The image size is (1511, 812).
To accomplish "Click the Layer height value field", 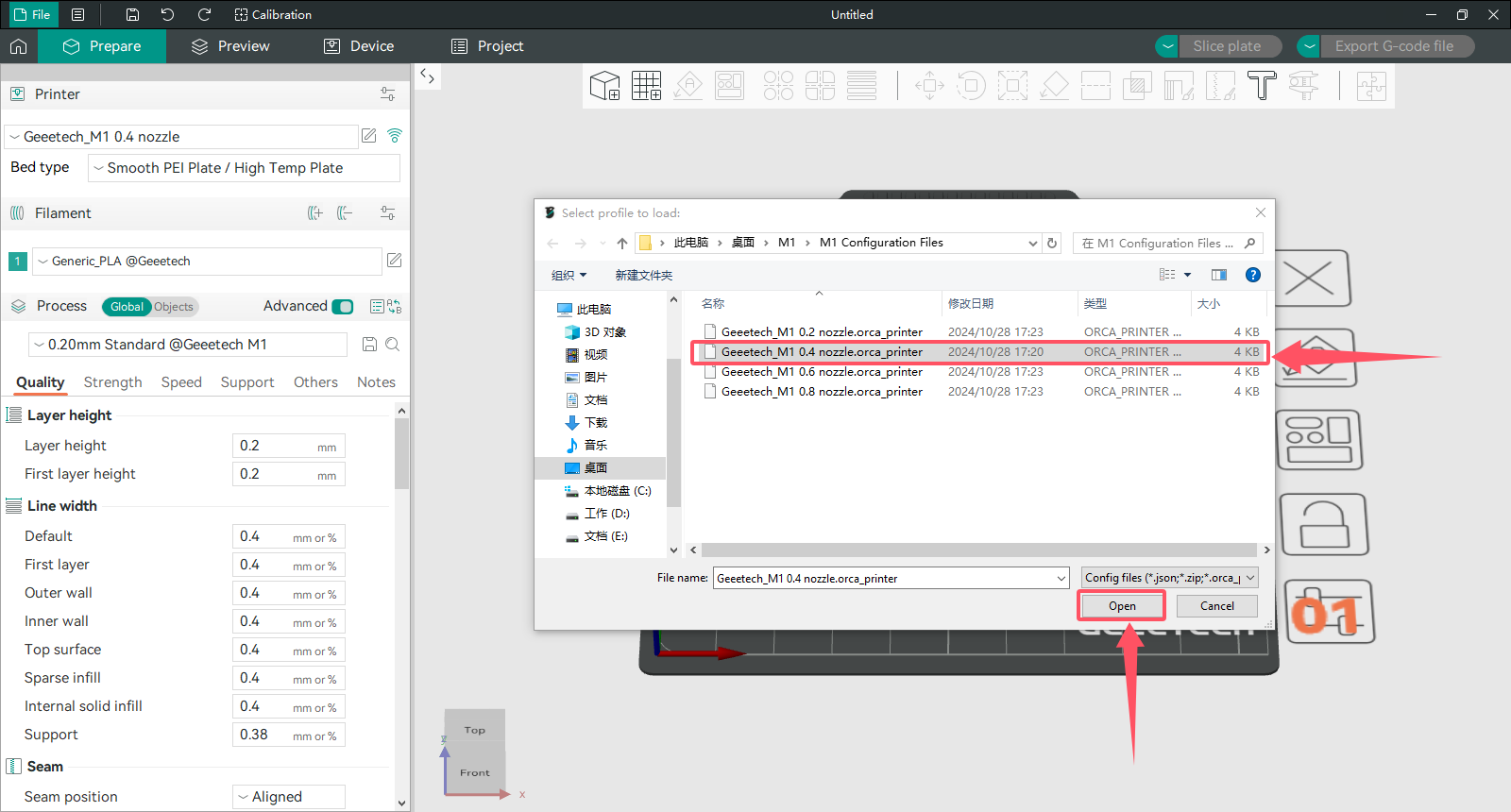I will click(289, 446).
